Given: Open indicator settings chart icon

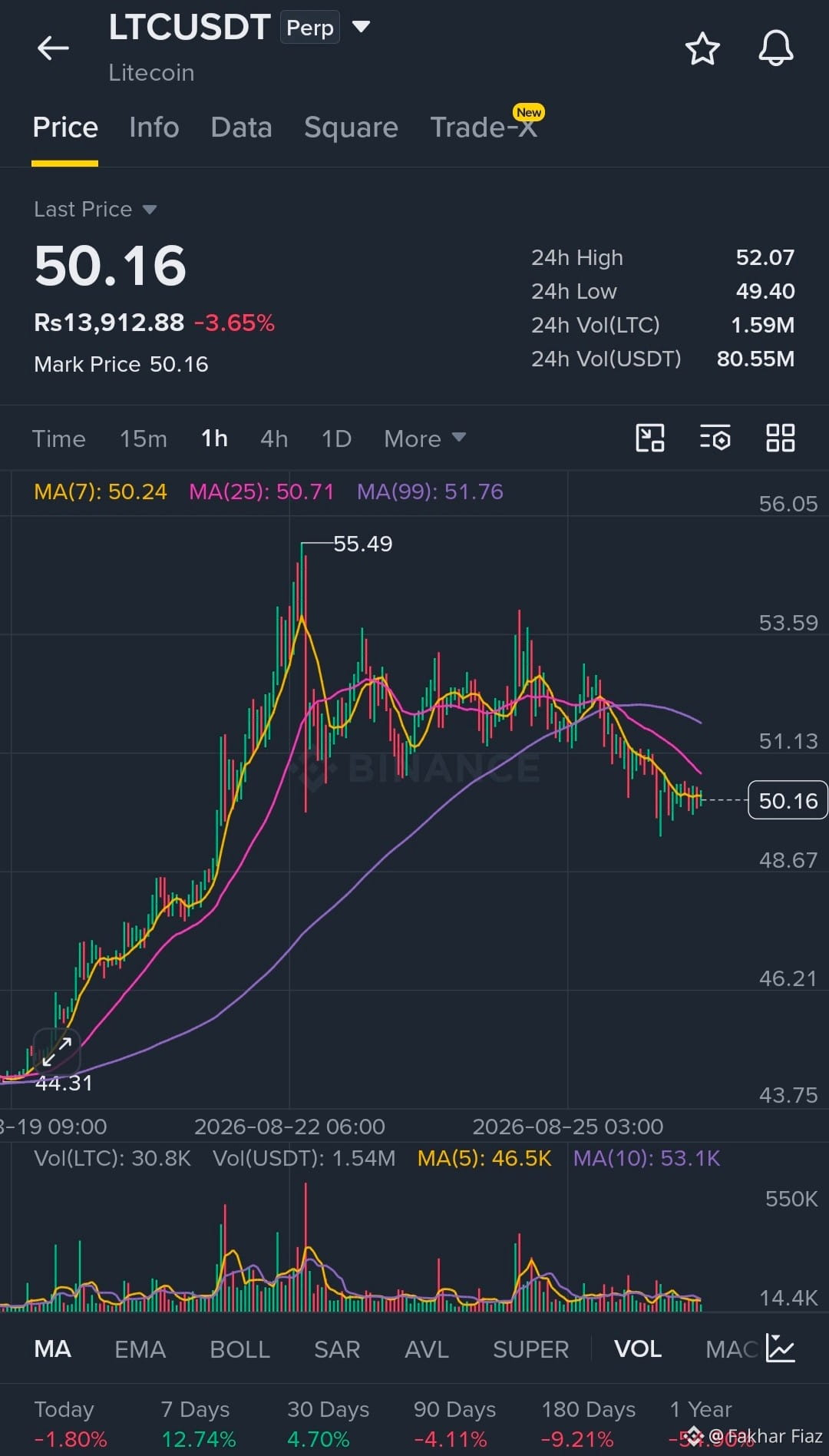Looking at the screenshot, I should click(x=780, y=1348).
